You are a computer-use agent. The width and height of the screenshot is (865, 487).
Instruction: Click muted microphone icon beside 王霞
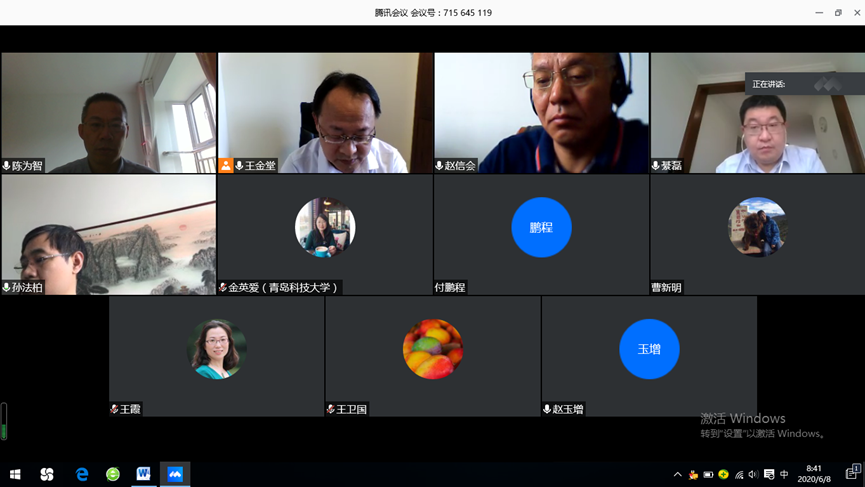[115, 409]
